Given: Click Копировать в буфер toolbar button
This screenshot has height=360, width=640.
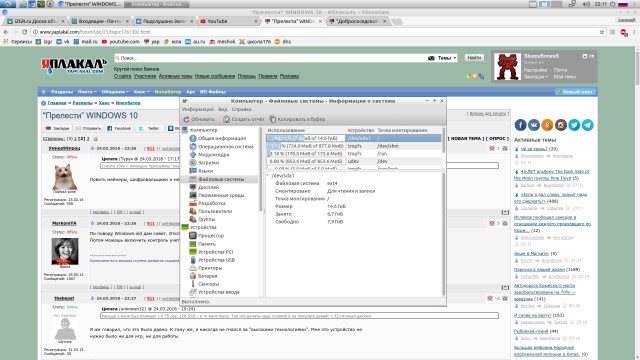Looking at the screenshot, I should tap(297, 119).
